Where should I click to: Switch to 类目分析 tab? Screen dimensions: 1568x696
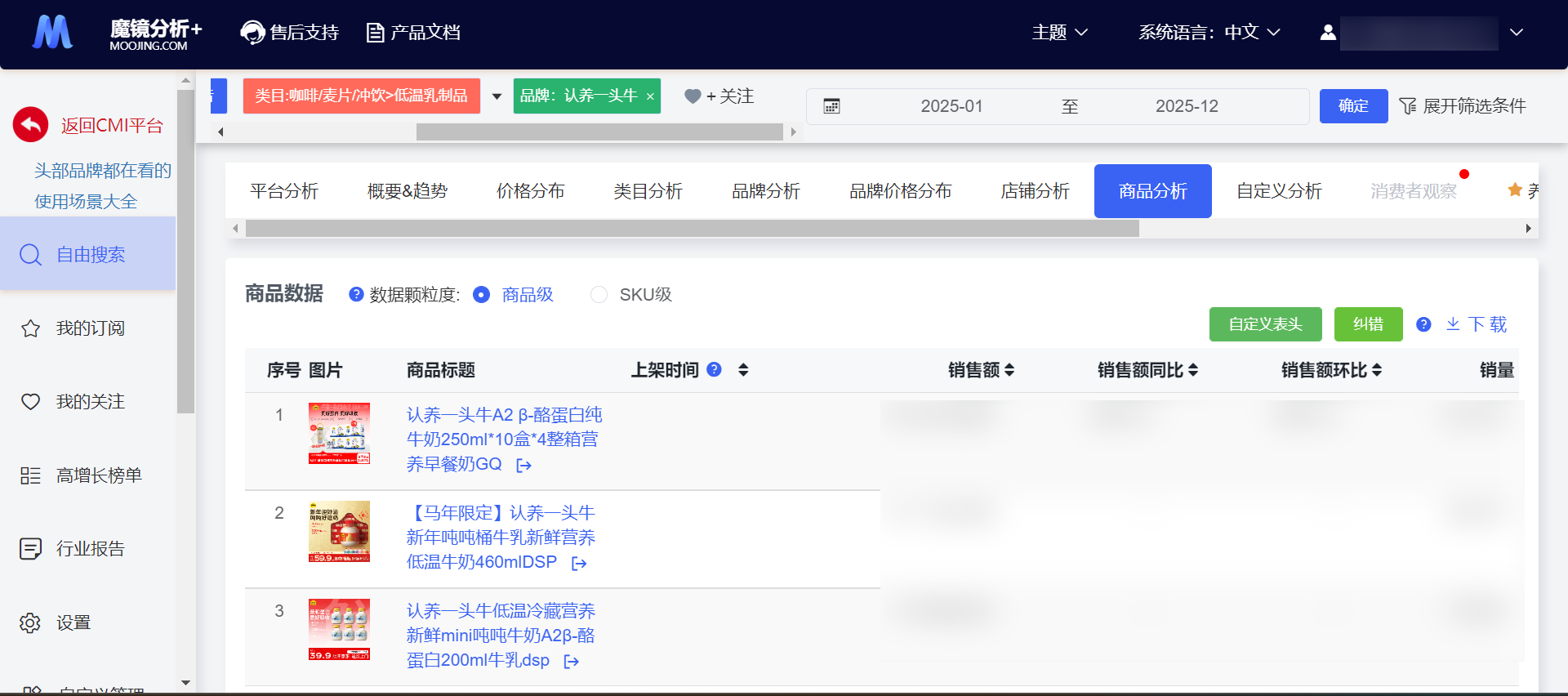click(648, 191)
